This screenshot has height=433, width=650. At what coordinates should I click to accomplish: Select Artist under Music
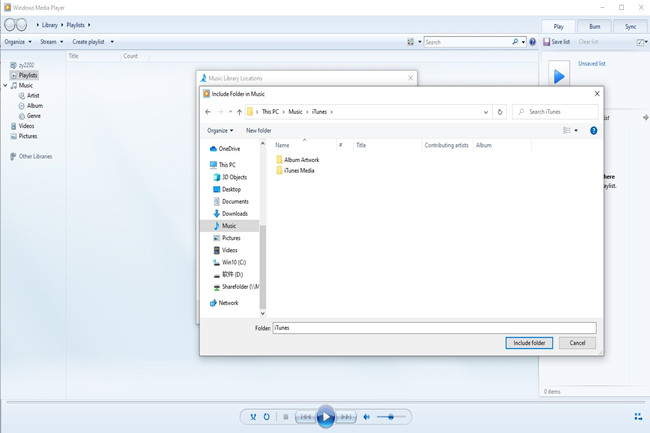point(29,96)
